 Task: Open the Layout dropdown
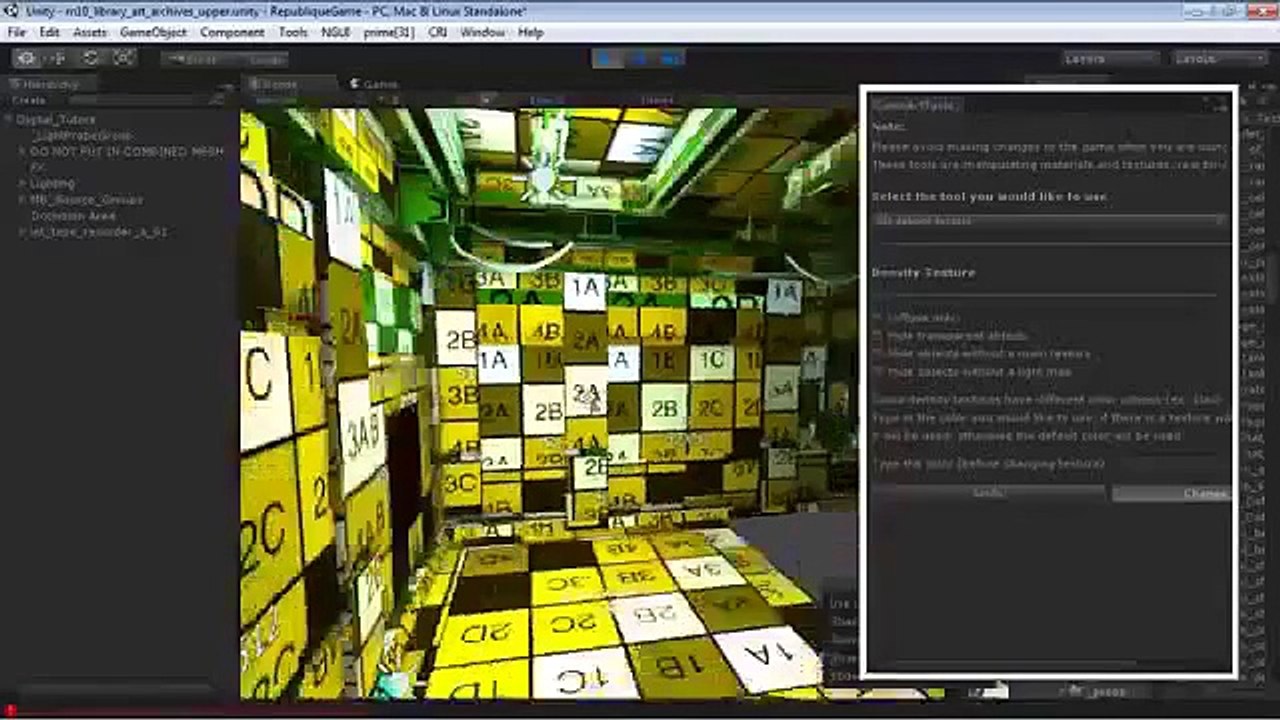pyautogui.click(x=1218, y=59)
